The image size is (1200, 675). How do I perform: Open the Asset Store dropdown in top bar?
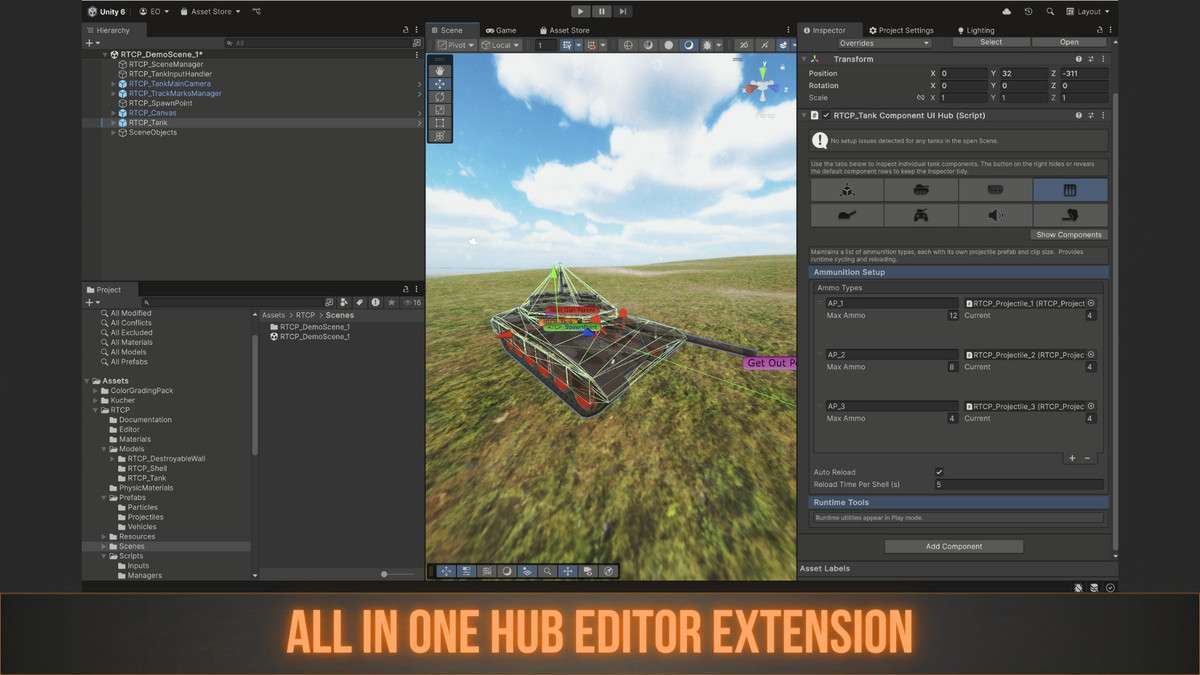(x=212, y=11)
